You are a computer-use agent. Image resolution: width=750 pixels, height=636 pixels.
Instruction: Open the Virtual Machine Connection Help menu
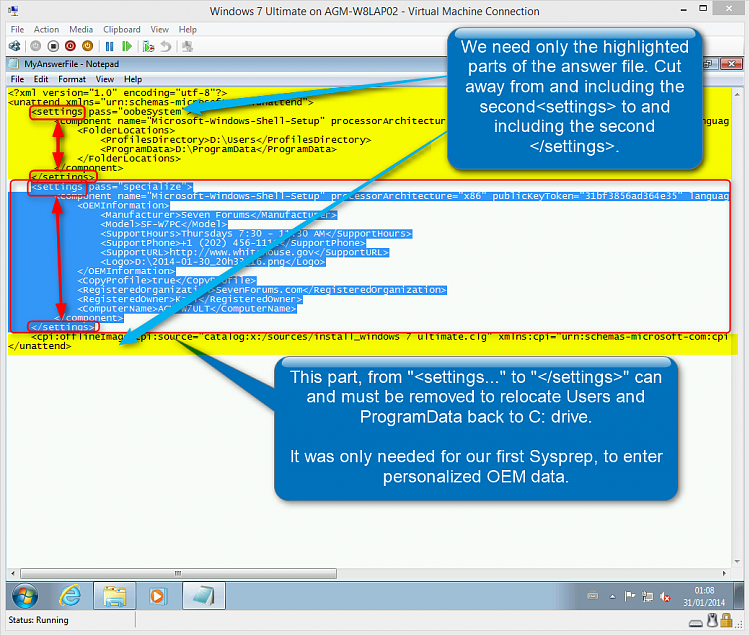tap(188, 30)
